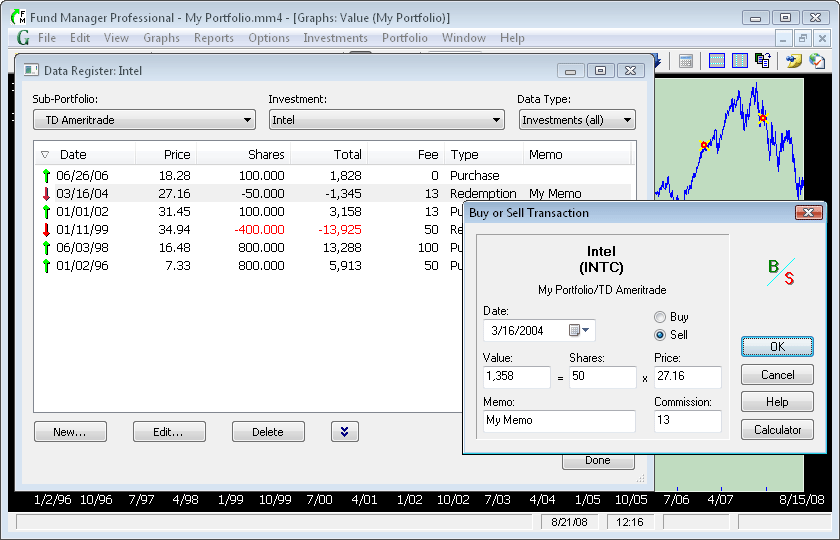Open the Edit menu
The width and height of the screenshot is (840, 540).
click(80, 38)
